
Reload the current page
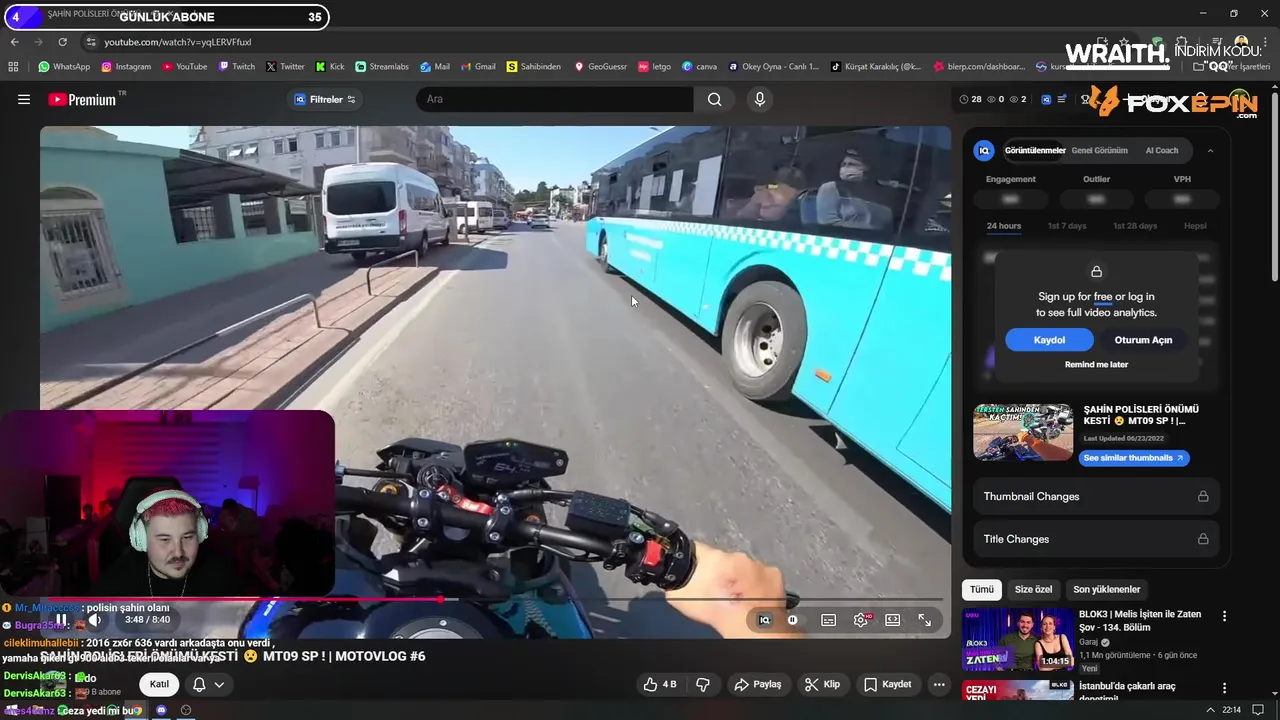click(x=62, y=42)
